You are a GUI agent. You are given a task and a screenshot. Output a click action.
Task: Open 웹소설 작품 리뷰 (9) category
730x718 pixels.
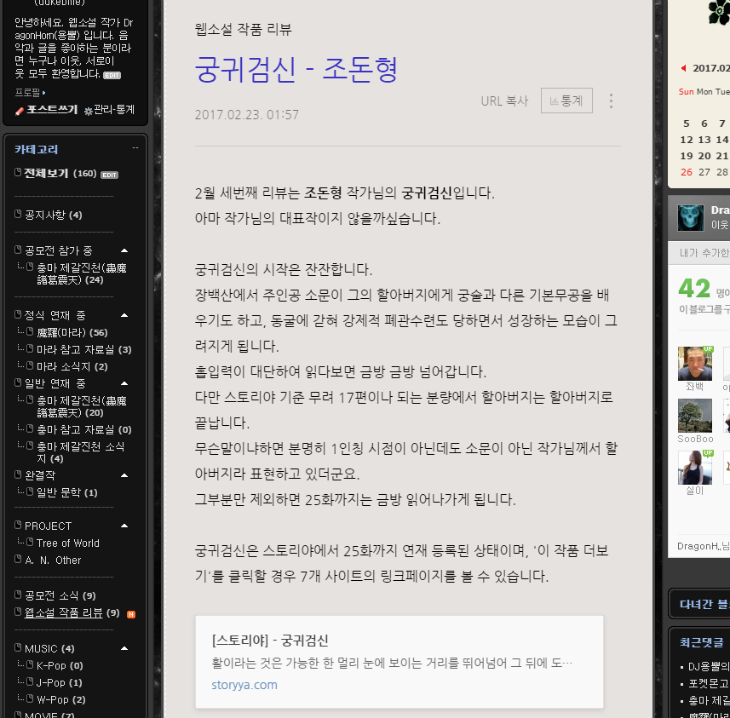[72, 613]
